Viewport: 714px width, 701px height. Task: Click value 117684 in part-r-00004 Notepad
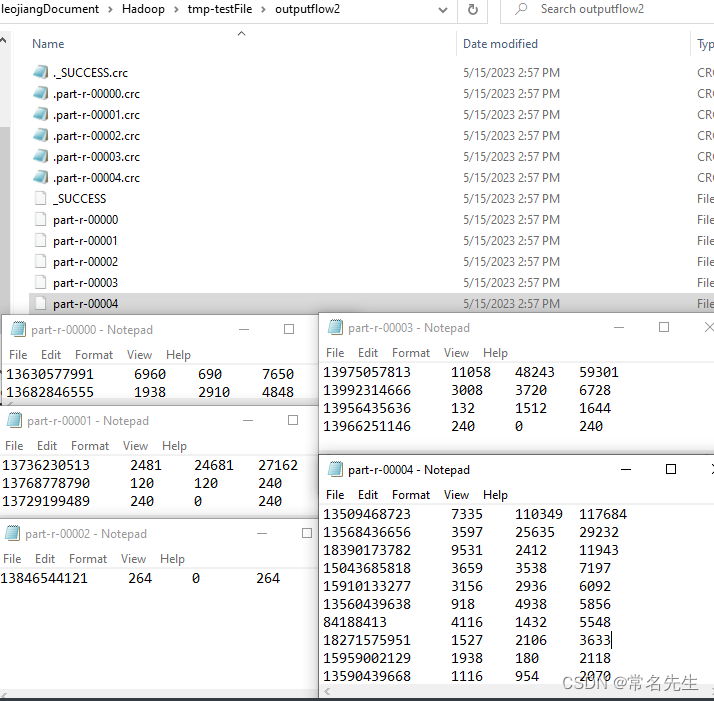[x=603, y=514]
